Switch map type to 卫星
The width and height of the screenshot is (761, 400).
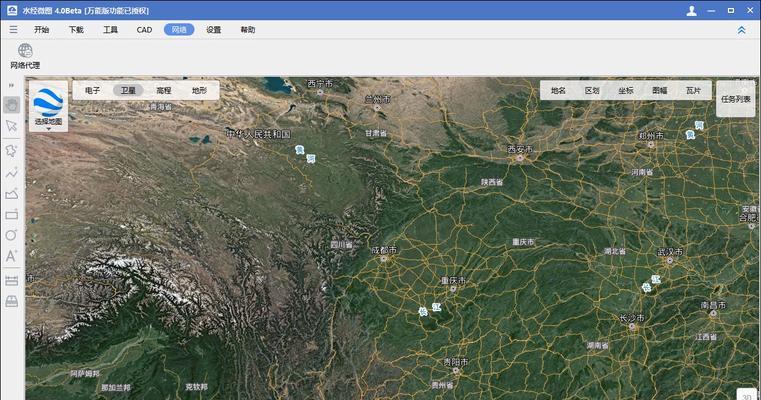[128, 90]
